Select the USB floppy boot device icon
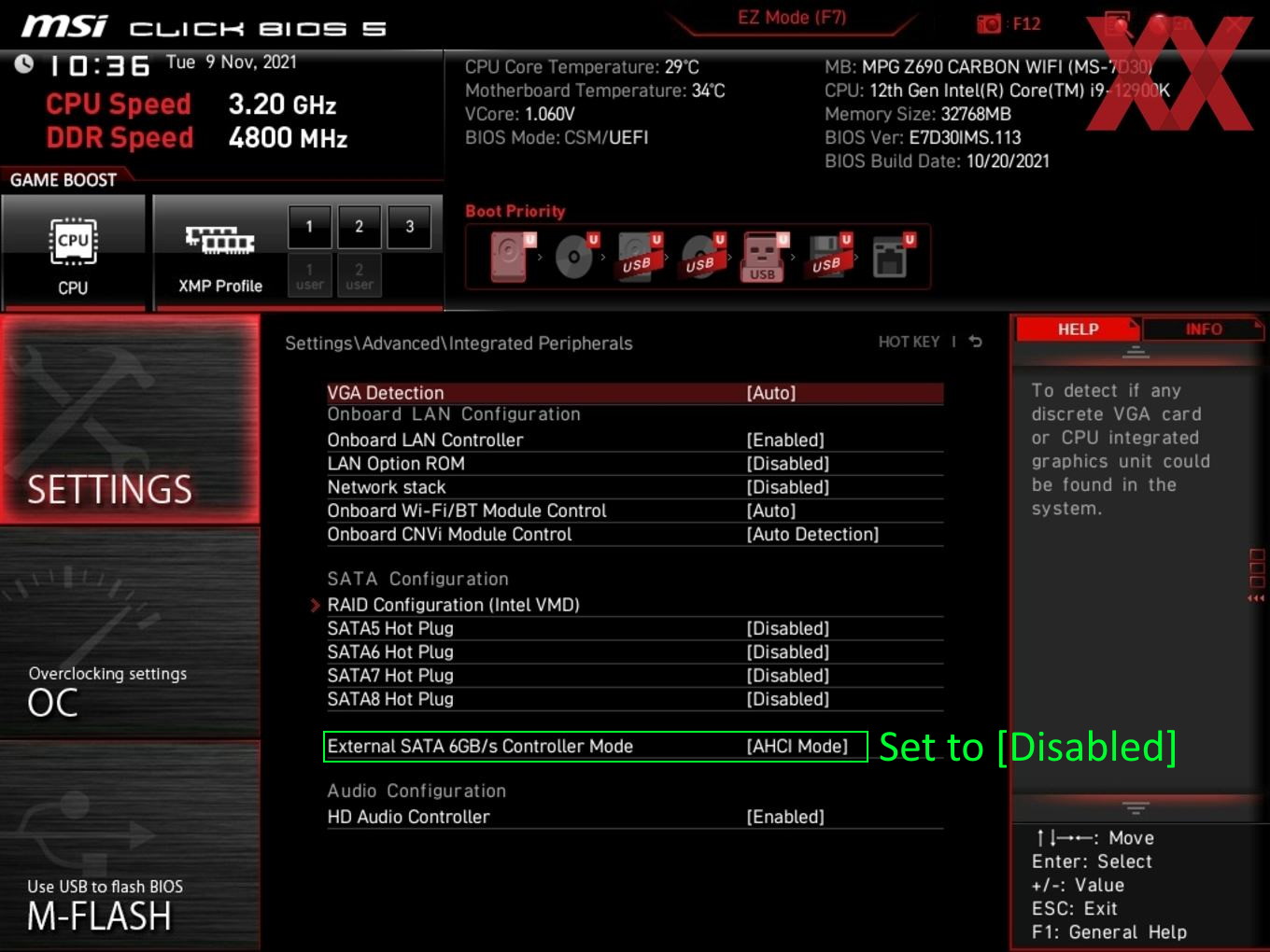Viewport: 1270px width, 952px height. 829,257
